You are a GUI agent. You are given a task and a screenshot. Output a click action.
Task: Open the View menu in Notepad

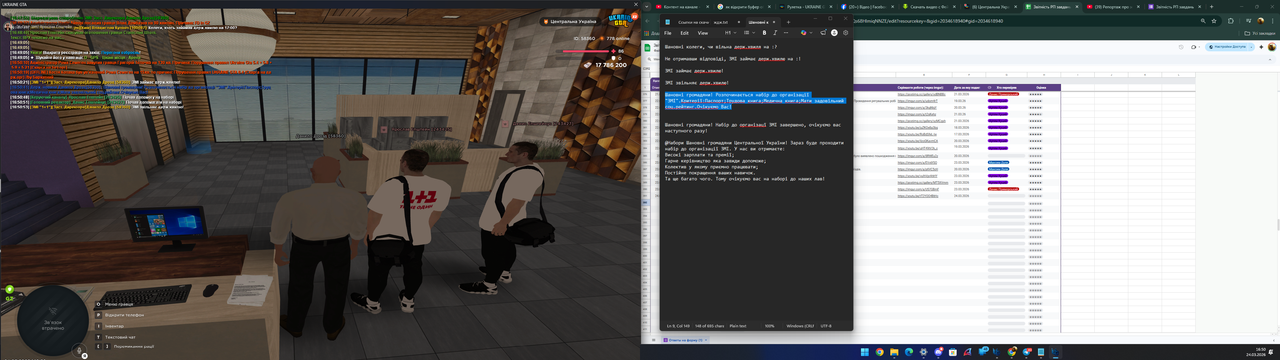[703, 33]
